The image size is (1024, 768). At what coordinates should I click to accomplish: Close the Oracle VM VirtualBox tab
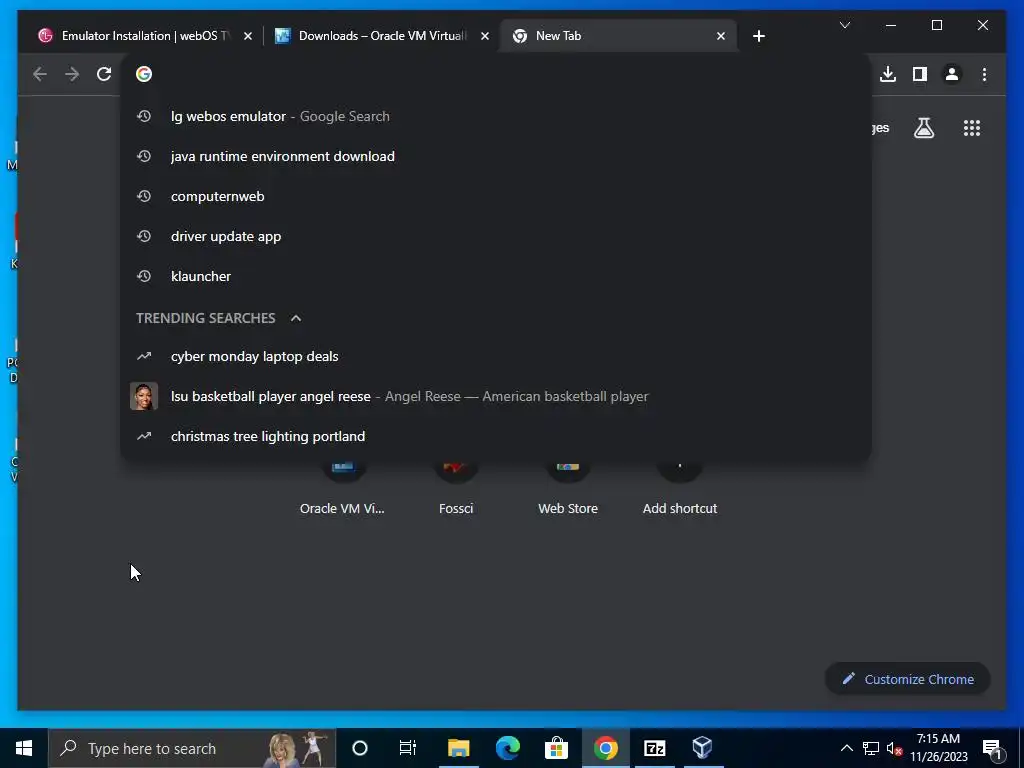pyautogui.click(x=485, y=37)
